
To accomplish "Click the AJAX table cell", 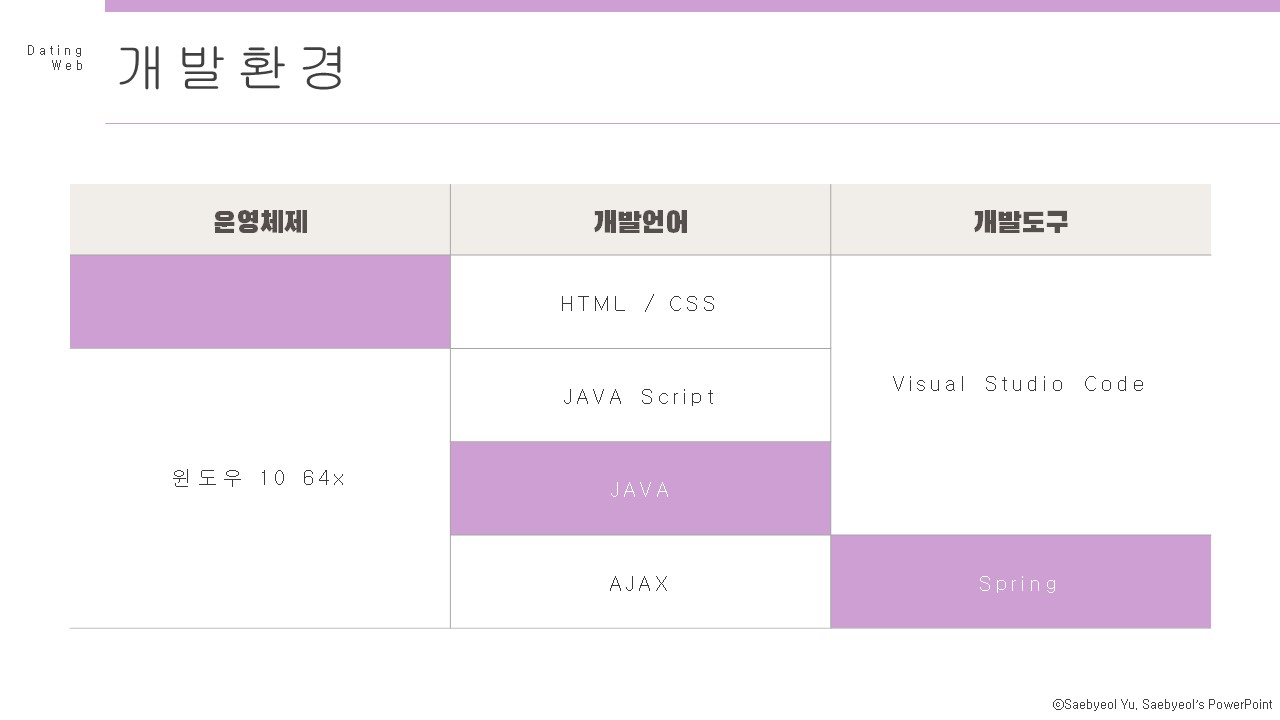I will (x=640, y=582).
